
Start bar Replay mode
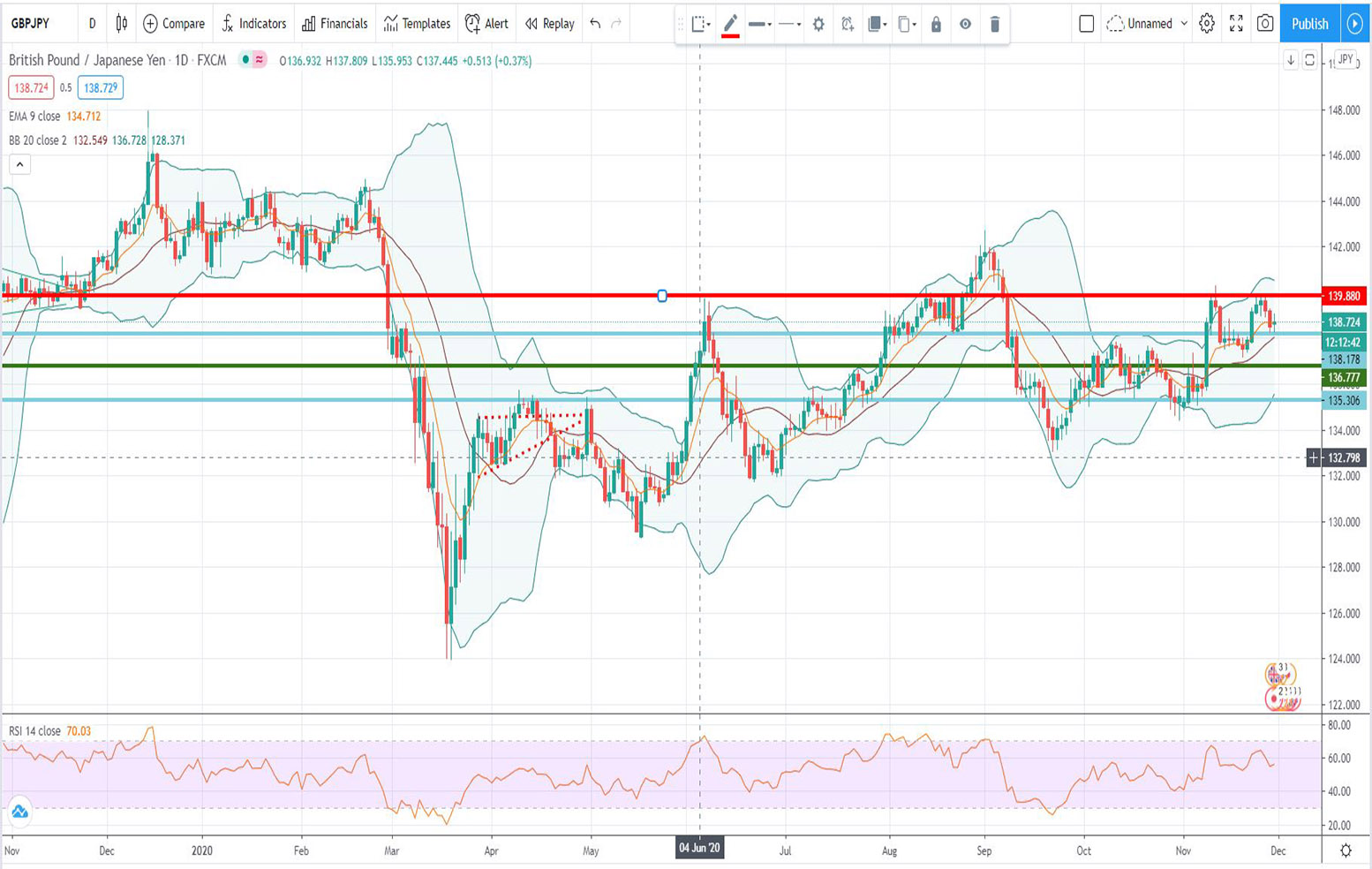547,24
